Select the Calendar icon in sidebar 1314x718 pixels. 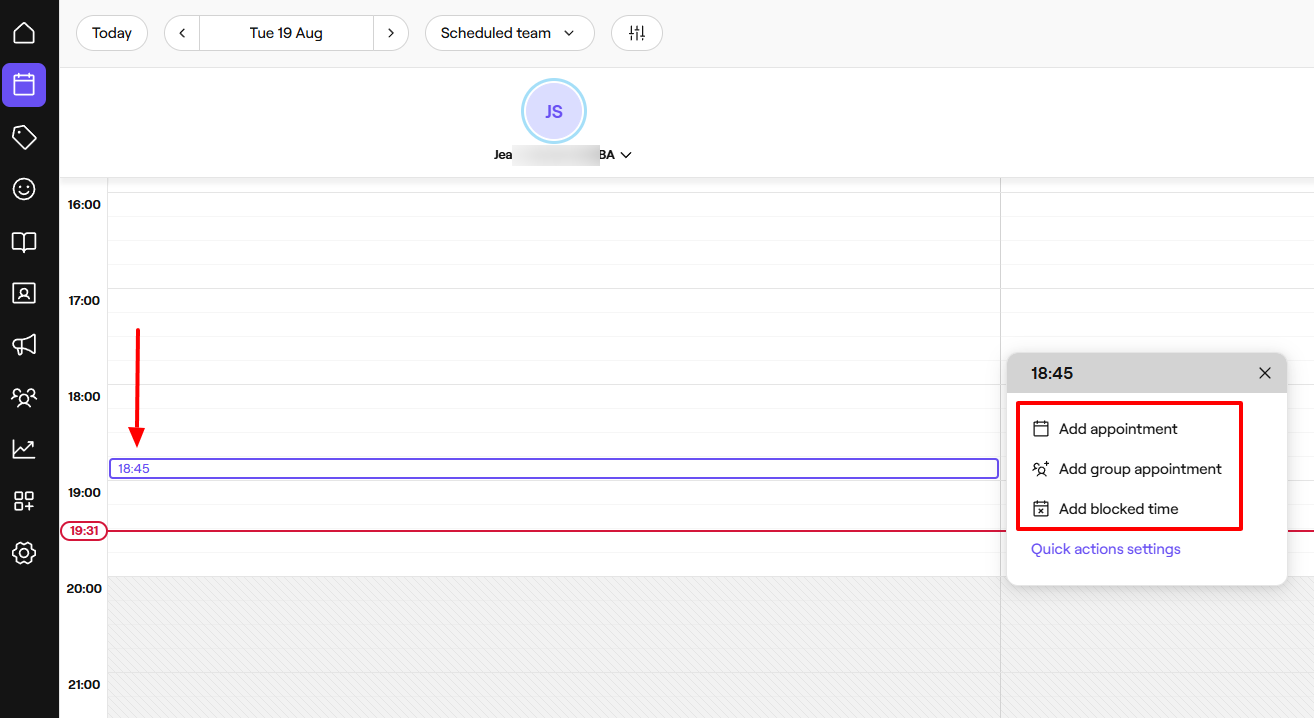pyautogui.click(x=24, y=85)
